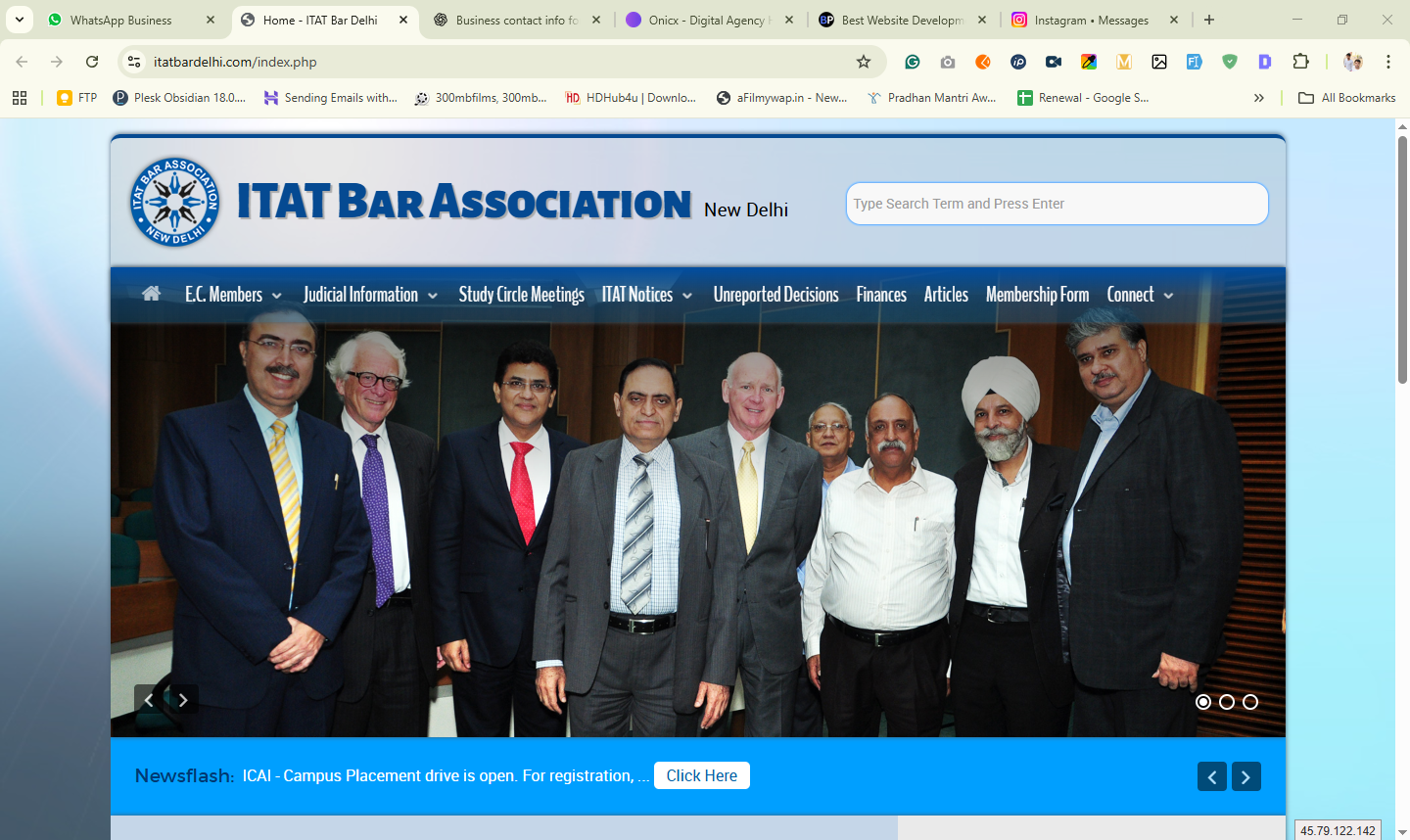Select the third slide indicator dot
This screenshot has width=1410, height=840.
pos(1250,702)
